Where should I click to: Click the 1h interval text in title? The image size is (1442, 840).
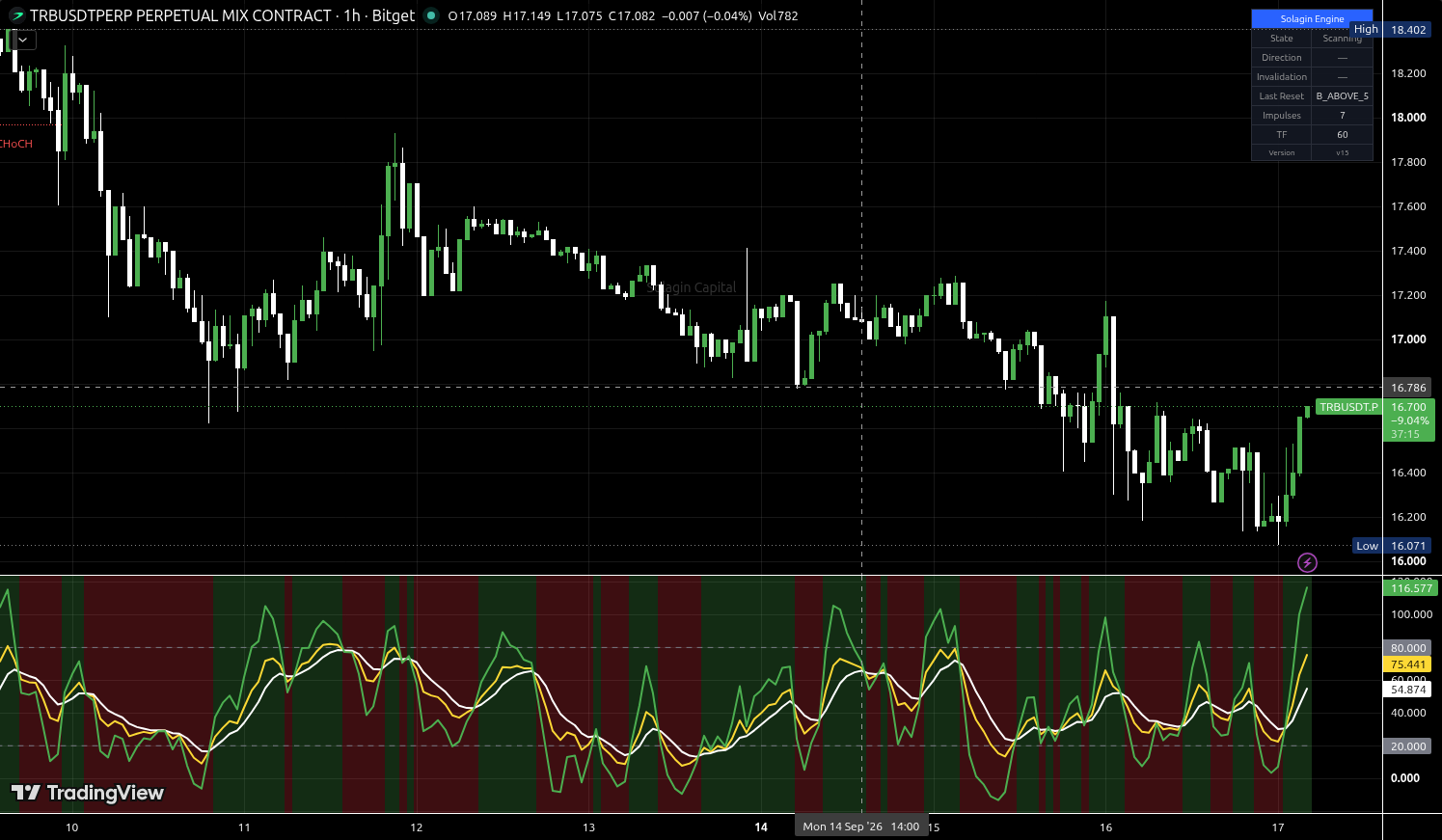click(351, 15)
